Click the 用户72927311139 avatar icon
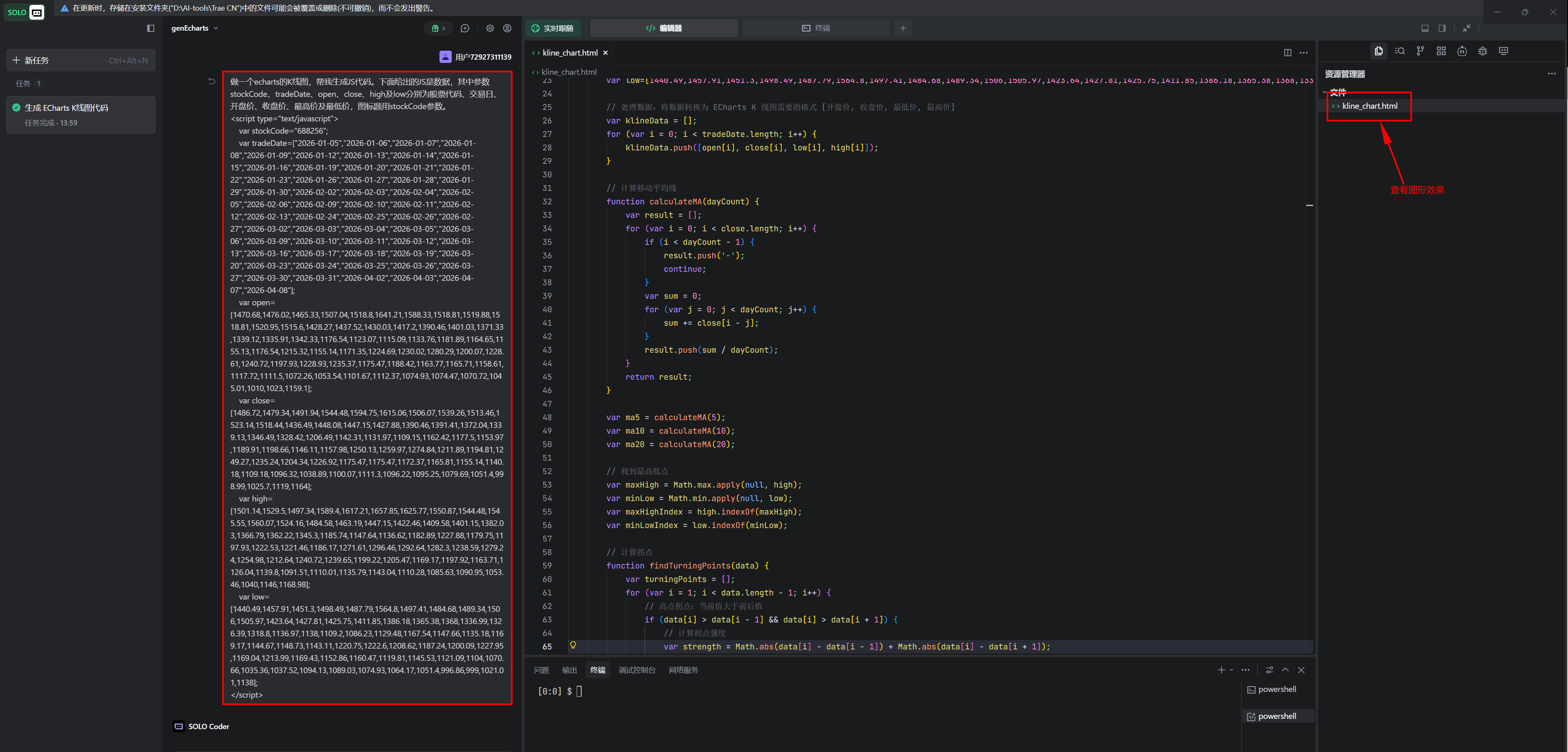Image resolution: width=1568 pixels, height=752 pixels. (446, 57)
